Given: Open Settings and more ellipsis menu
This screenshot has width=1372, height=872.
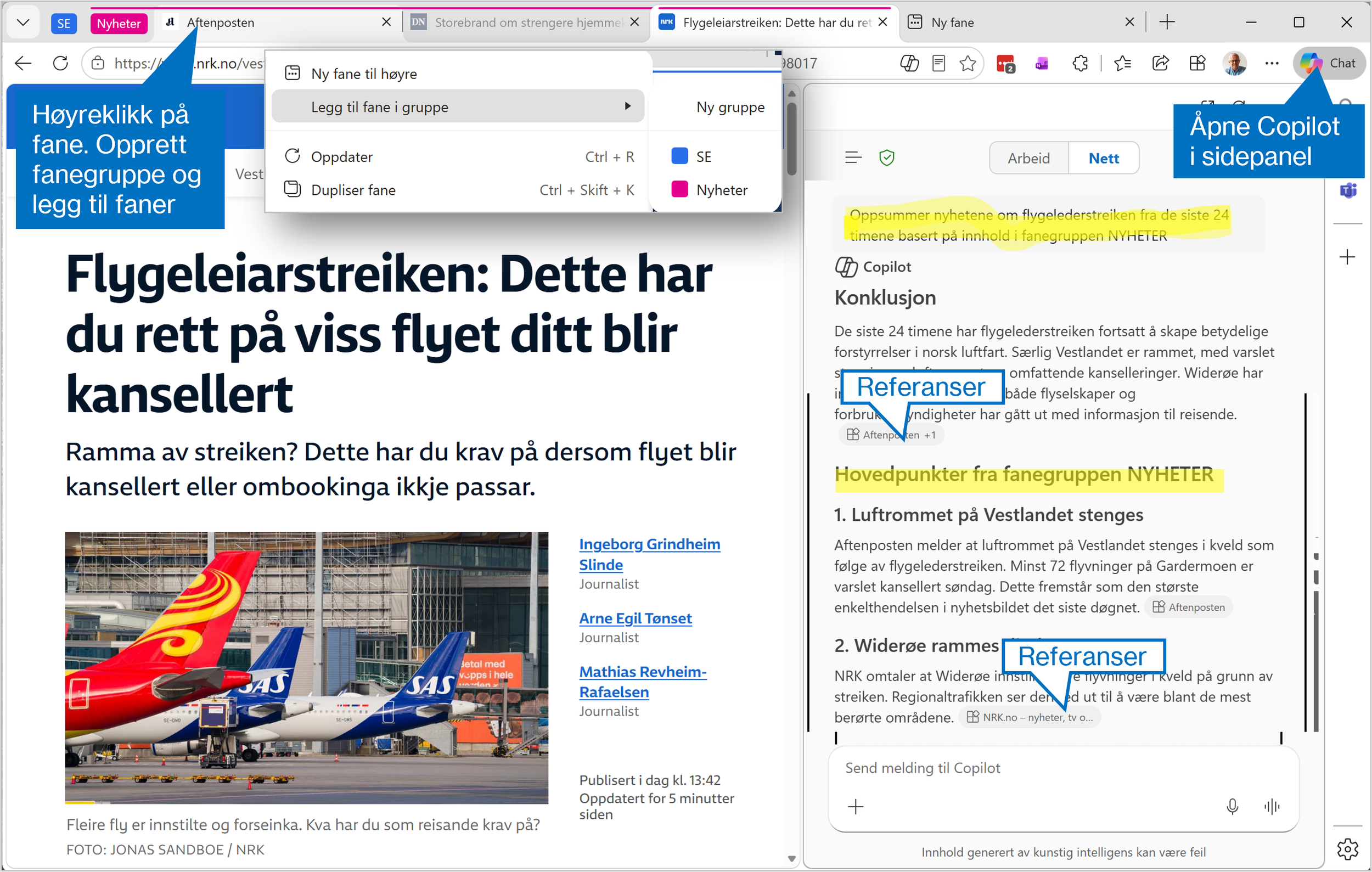Looking at the screenshot, I should 1272,63.
